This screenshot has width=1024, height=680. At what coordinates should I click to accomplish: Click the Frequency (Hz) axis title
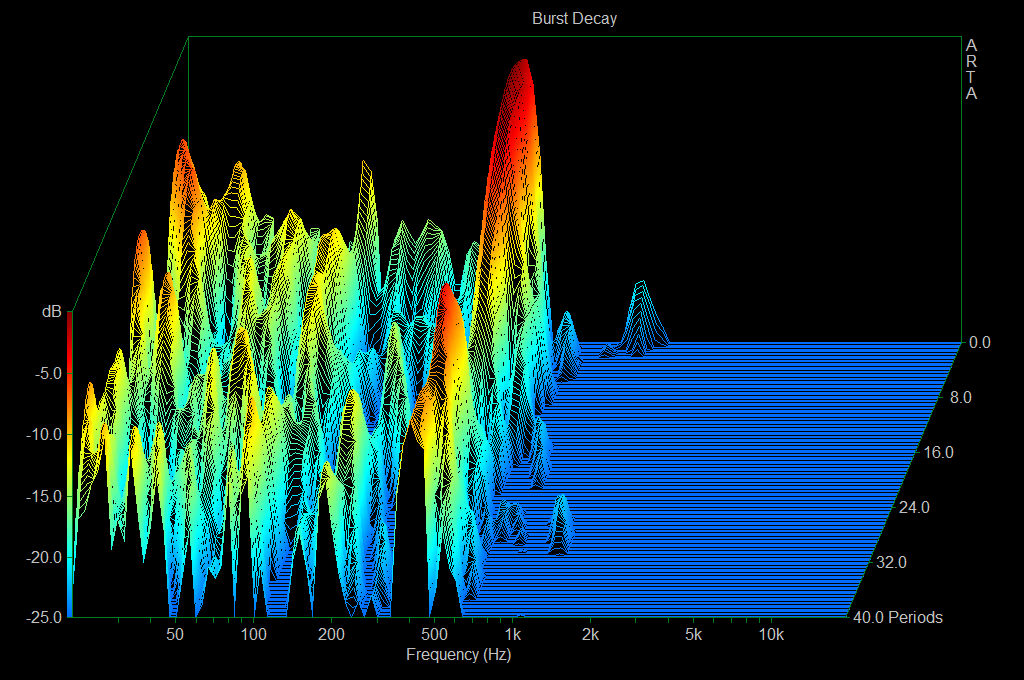point(458,655)
